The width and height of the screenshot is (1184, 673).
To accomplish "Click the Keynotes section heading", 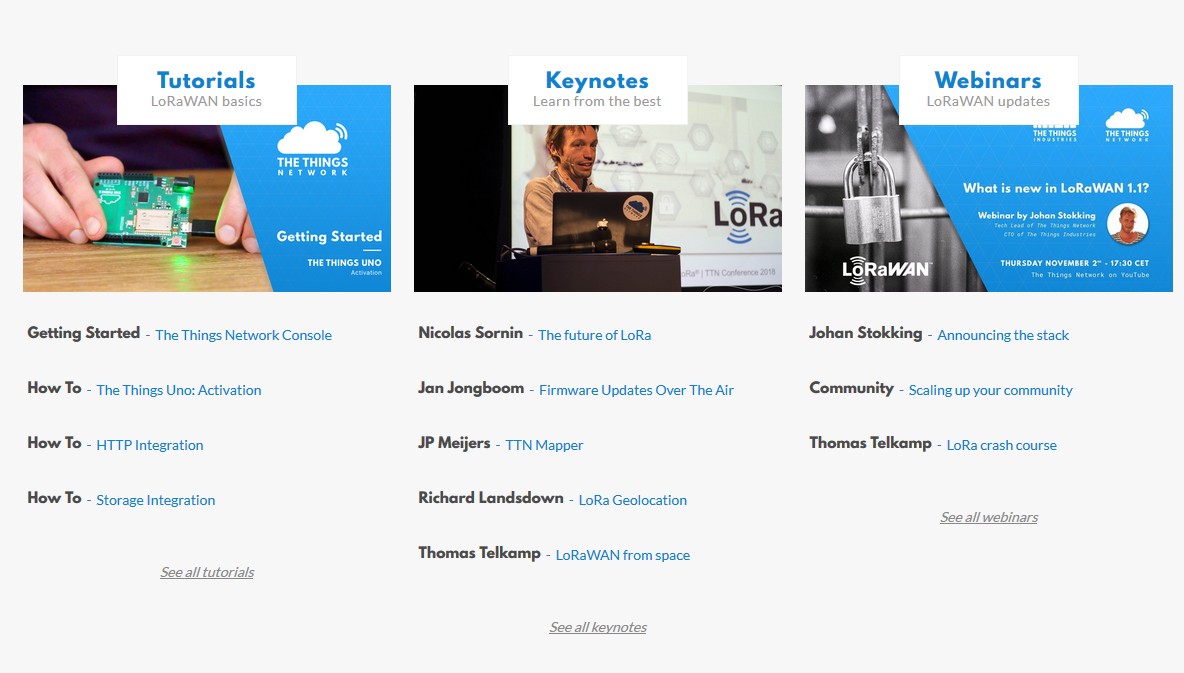I will pos(597,80).
